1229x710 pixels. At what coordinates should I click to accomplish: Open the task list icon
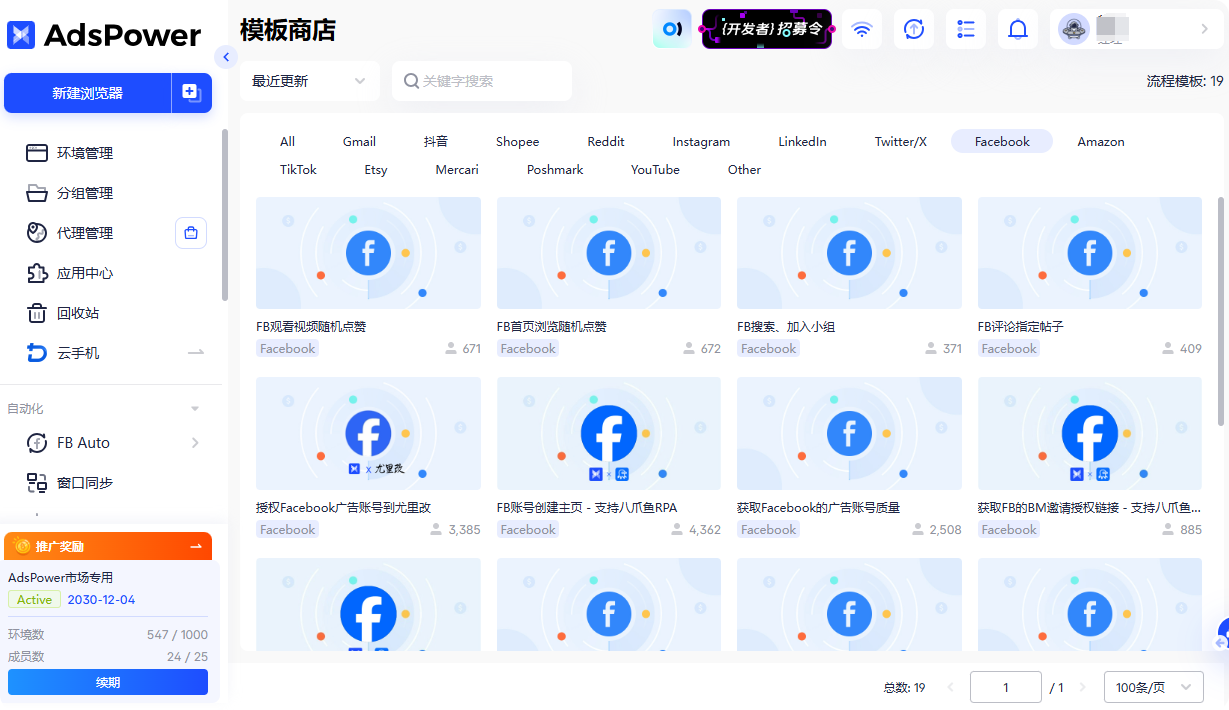pos(966,29)
